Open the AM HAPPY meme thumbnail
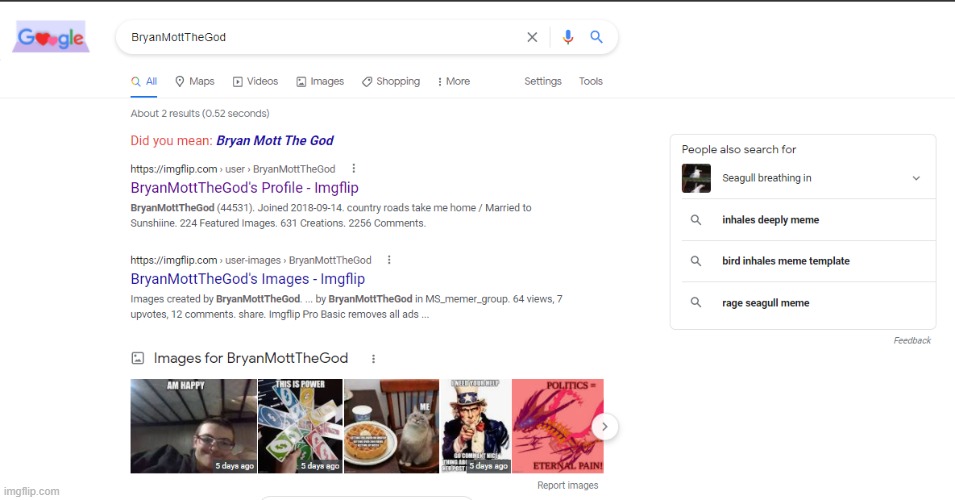 click(x=193, y=426)
